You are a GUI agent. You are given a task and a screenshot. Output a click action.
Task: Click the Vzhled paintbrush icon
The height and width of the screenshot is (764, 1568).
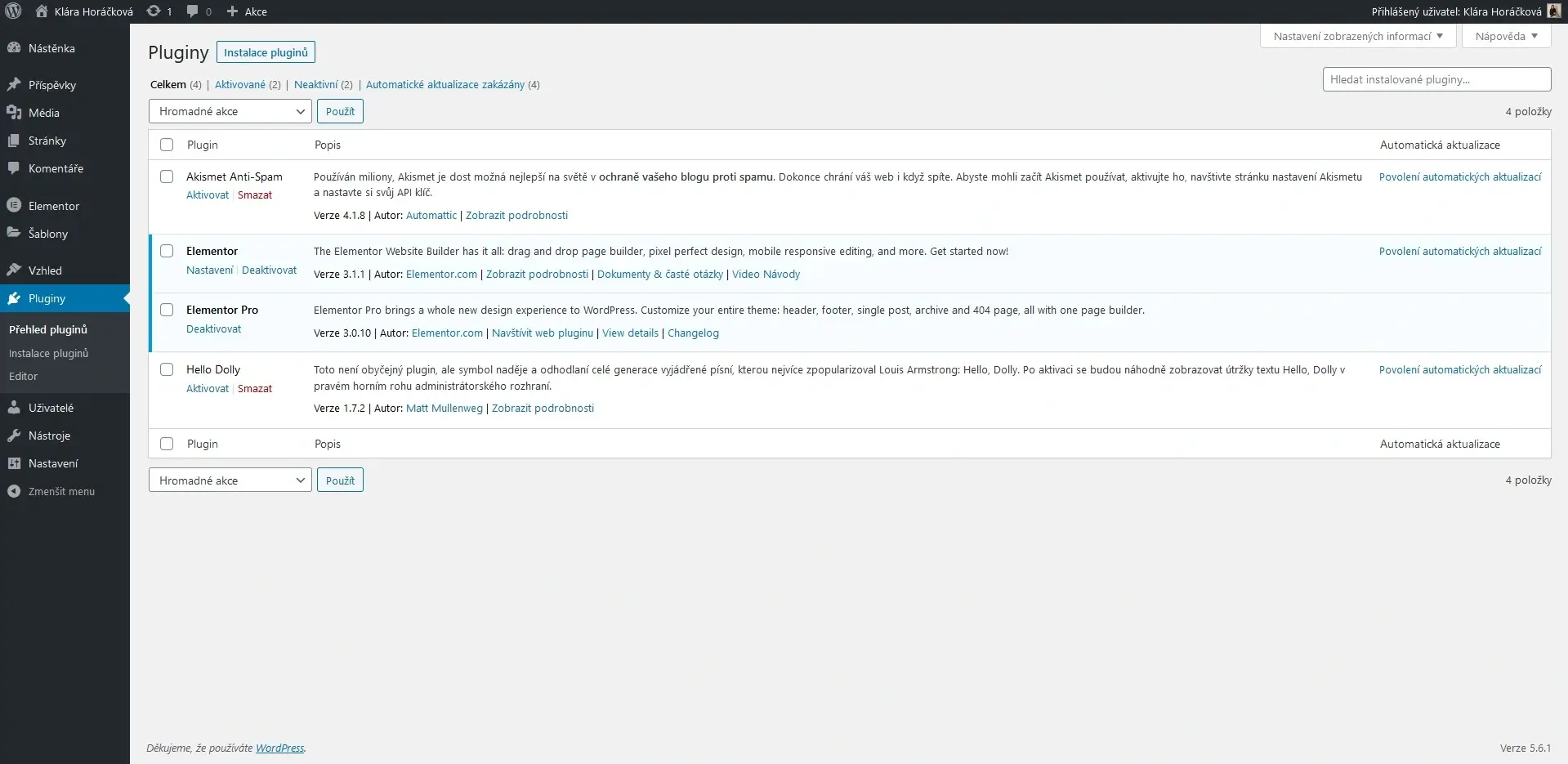(x=14, y=270)
